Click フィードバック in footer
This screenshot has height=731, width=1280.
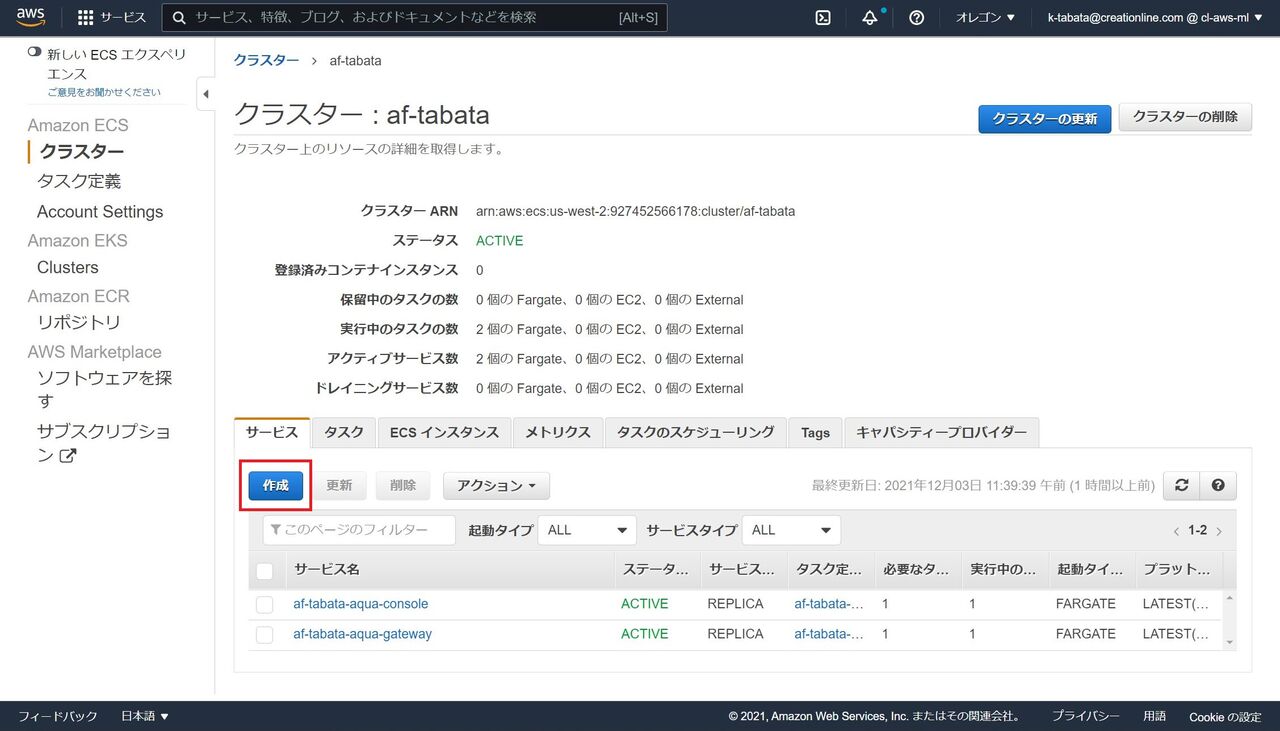pyautogui.click(x=58, y=716)
